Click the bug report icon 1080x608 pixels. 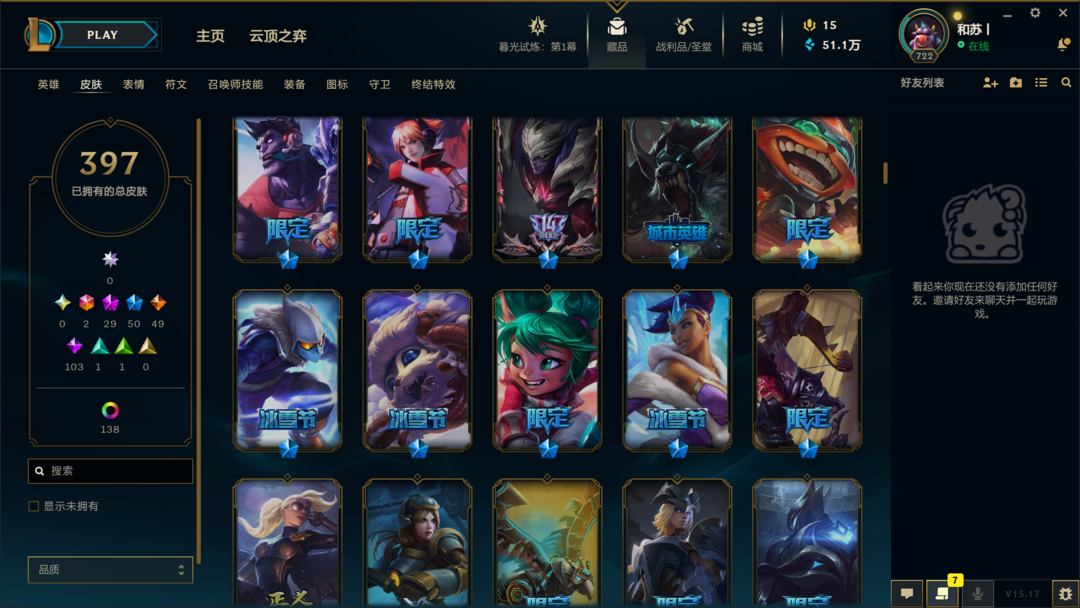1066,593
